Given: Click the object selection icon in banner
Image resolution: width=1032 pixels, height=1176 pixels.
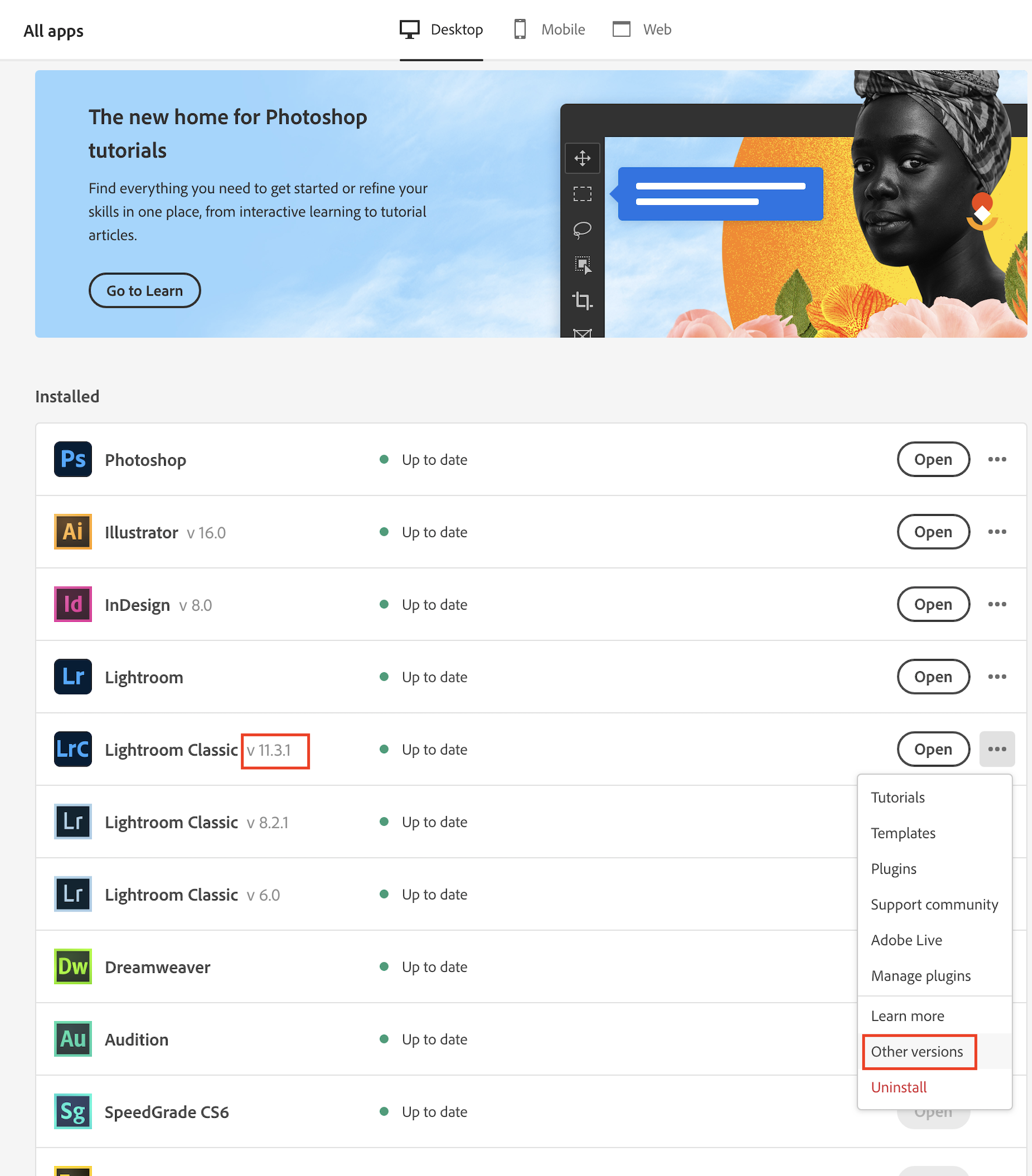Looking at the screenshot, I should click(x=583, y=265).
